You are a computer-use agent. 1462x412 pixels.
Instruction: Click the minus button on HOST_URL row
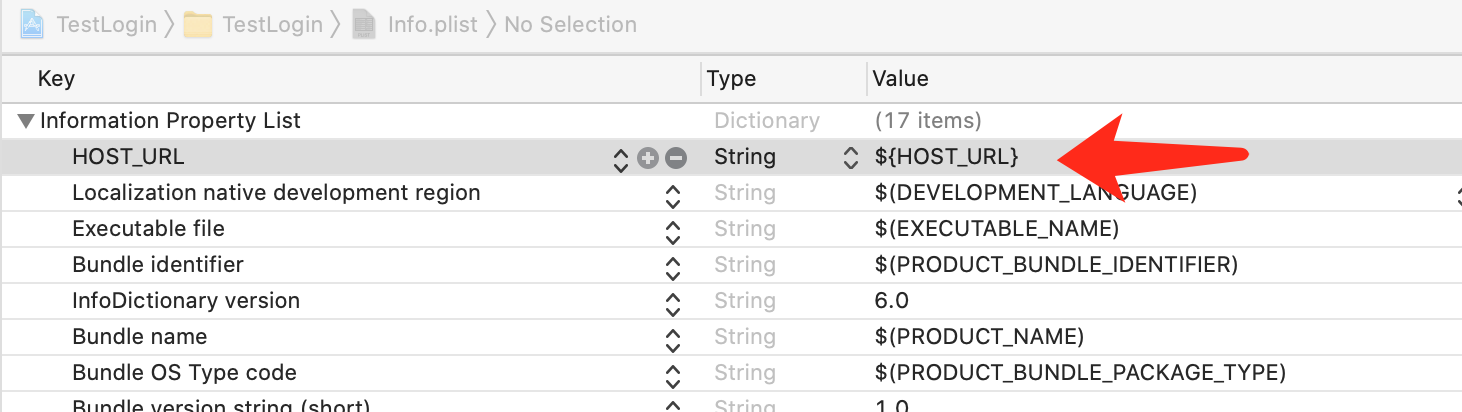pos(676,157)
